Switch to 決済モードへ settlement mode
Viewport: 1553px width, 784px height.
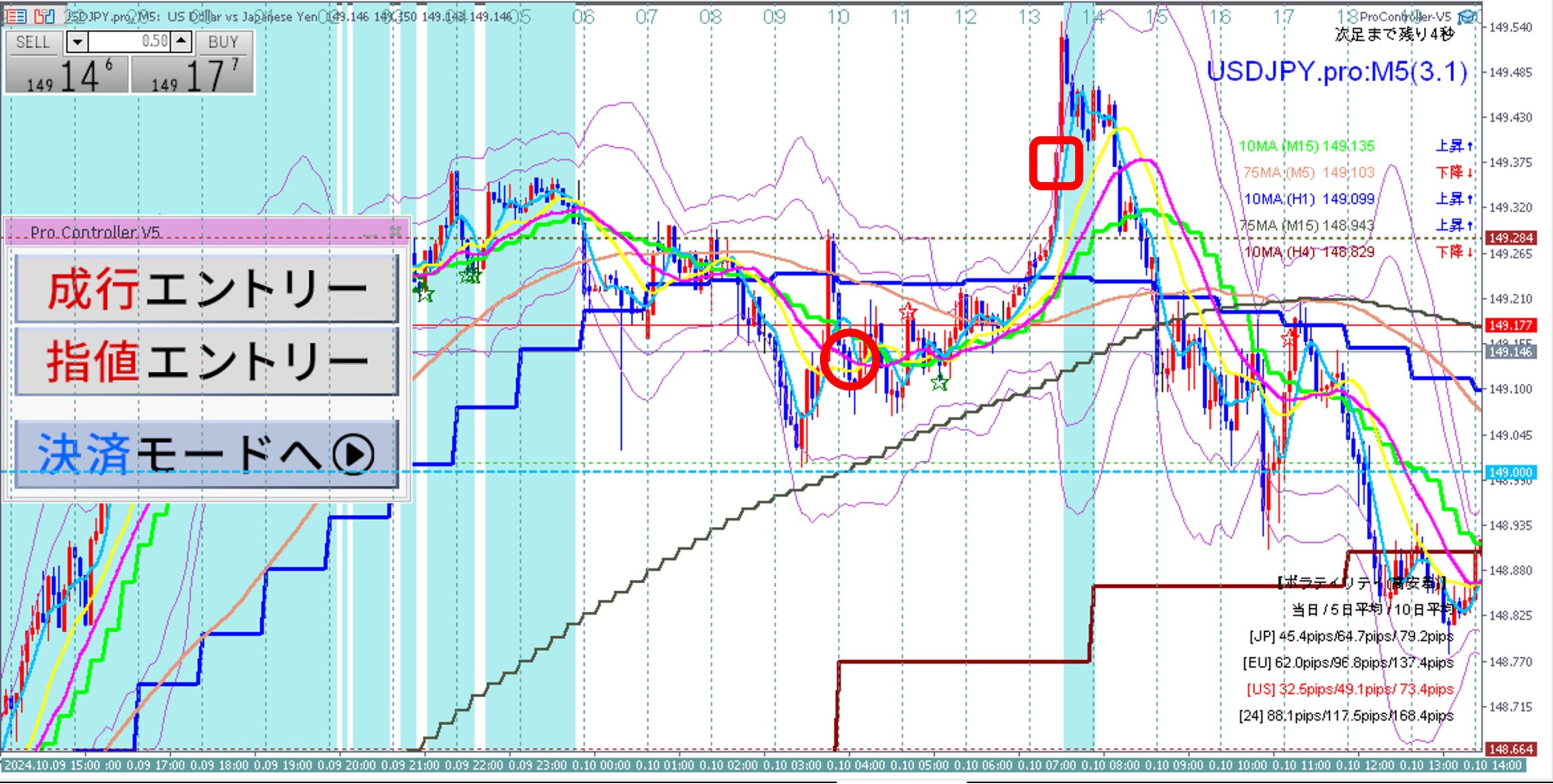click(x=206, y=454)
